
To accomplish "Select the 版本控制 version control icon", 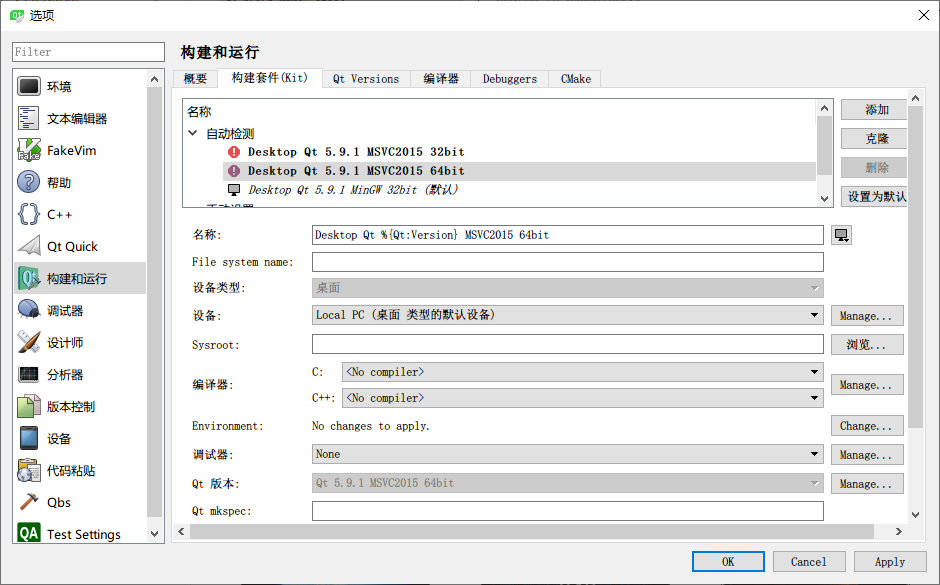I will (29, 406).
